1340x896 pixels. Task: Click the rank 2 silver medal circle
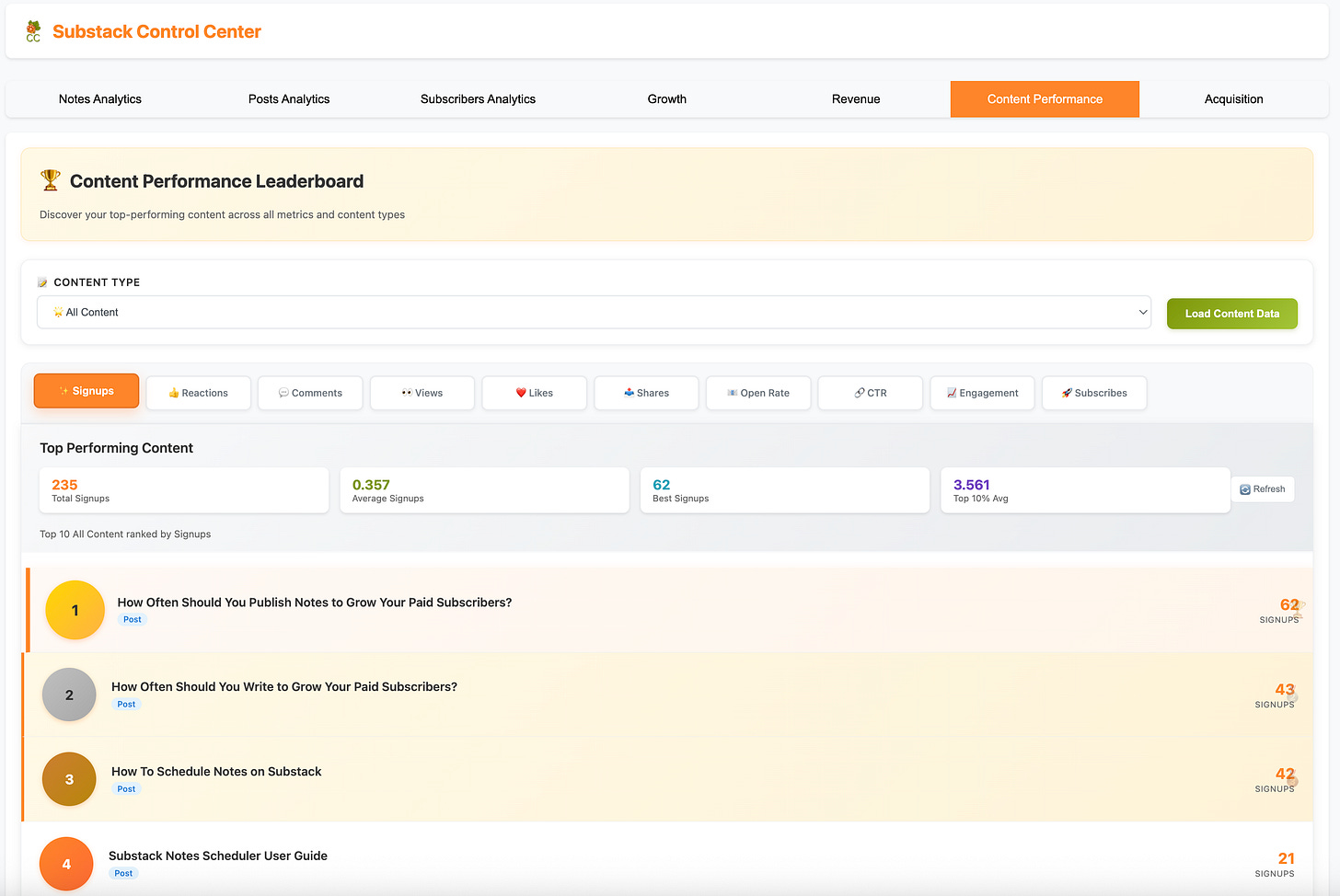[69, 695]
